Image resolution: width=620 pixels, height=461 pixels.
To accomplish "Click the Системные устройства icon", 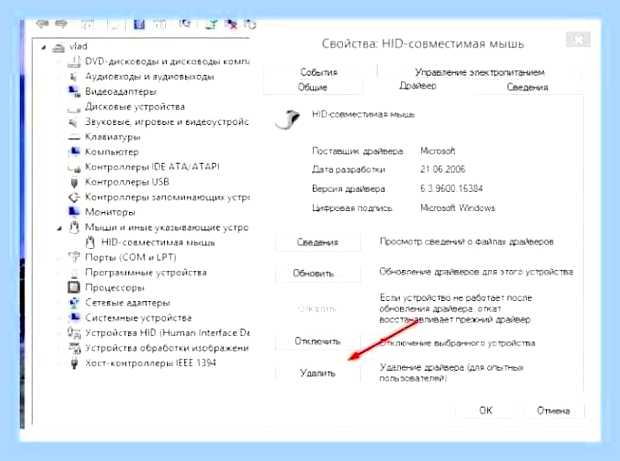I will (74, 318).
